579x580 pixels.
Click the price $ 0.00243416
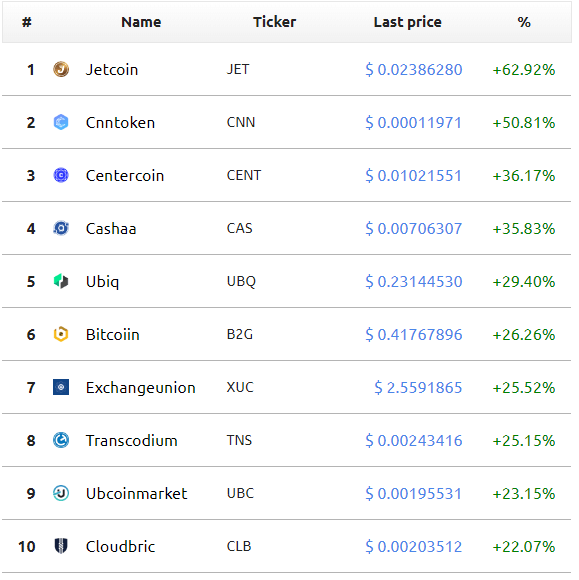414,440
